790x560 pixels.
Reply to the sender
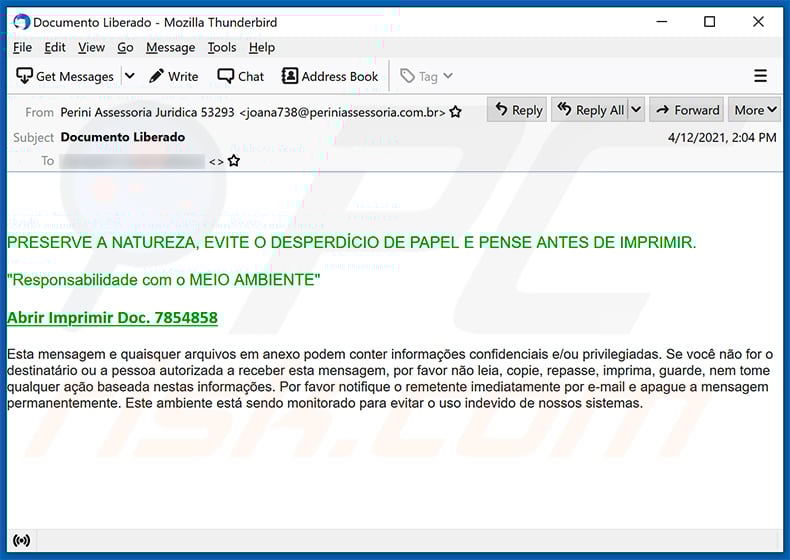tap(517, 109)
